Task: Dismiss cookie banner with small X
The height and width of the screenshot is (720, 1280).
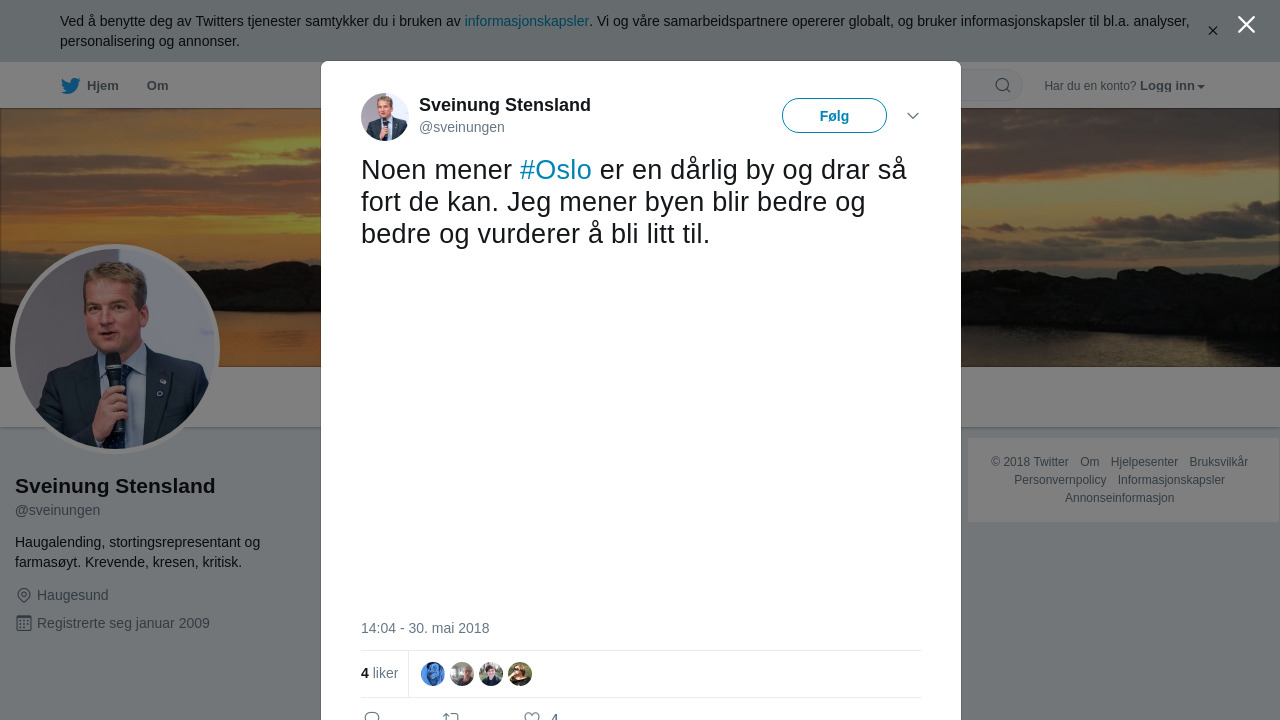Action: (1212, 31)
